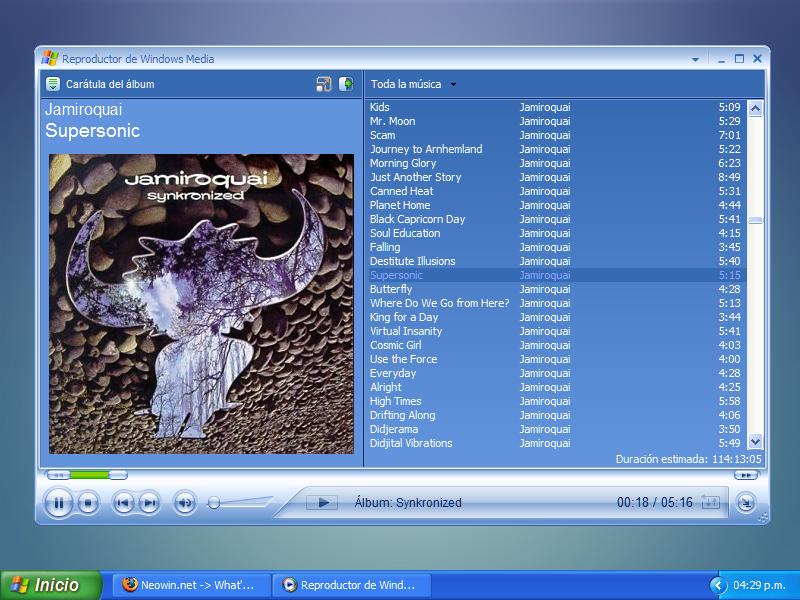Screen dimensions: 800x600
Task: Click the Álbum: Synkronized status text
Action: tap(408, 503)
